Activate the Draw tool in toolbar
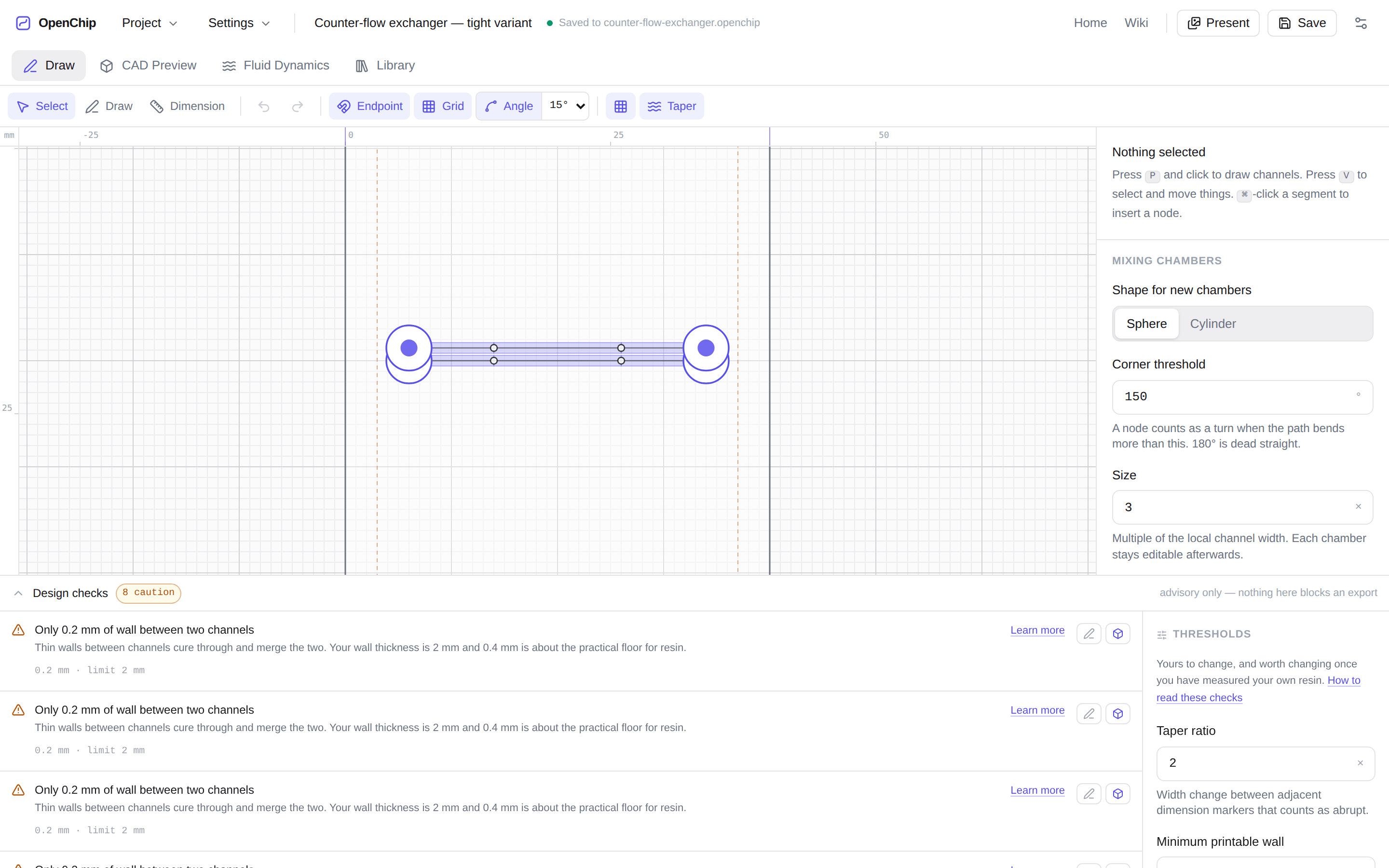This screenshot has width=1389, height=868. tap(109, 106)
